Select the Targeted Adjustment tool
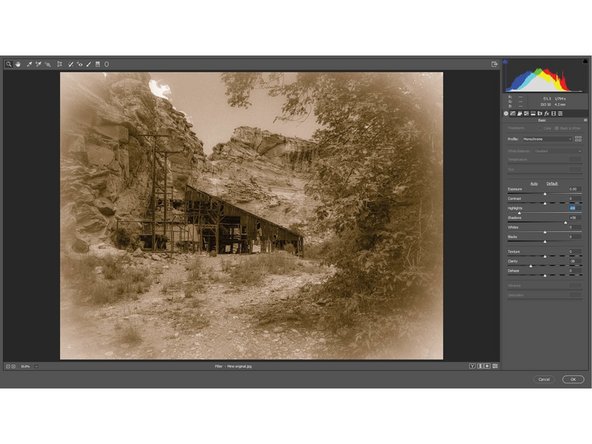The width and height of the screenshot is (592, 444). (x=48, y=64)
